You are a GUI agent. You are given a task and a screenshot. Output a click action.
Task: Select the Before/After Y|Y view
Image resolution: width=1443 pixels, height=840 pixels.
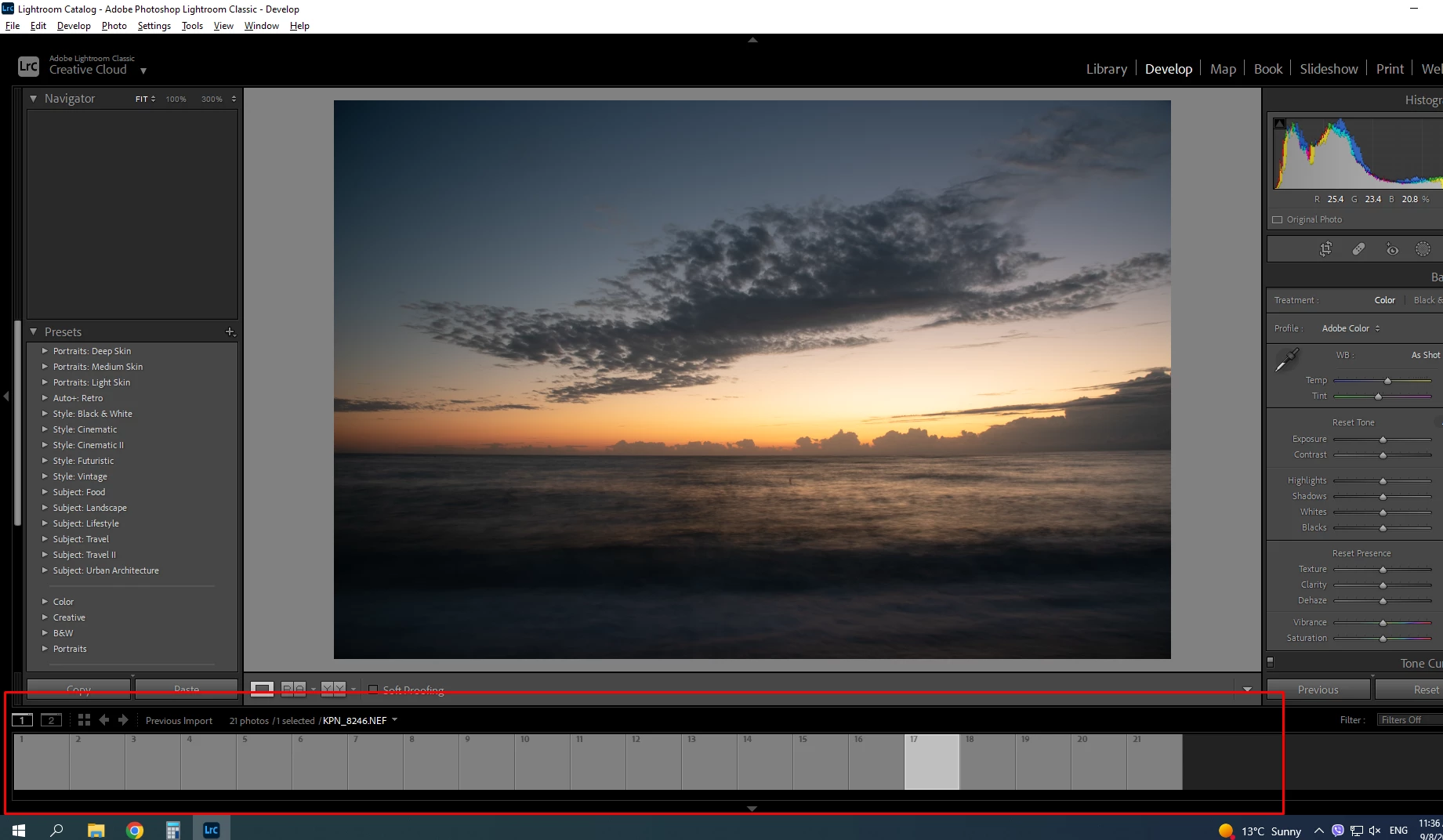click(333, 690)
